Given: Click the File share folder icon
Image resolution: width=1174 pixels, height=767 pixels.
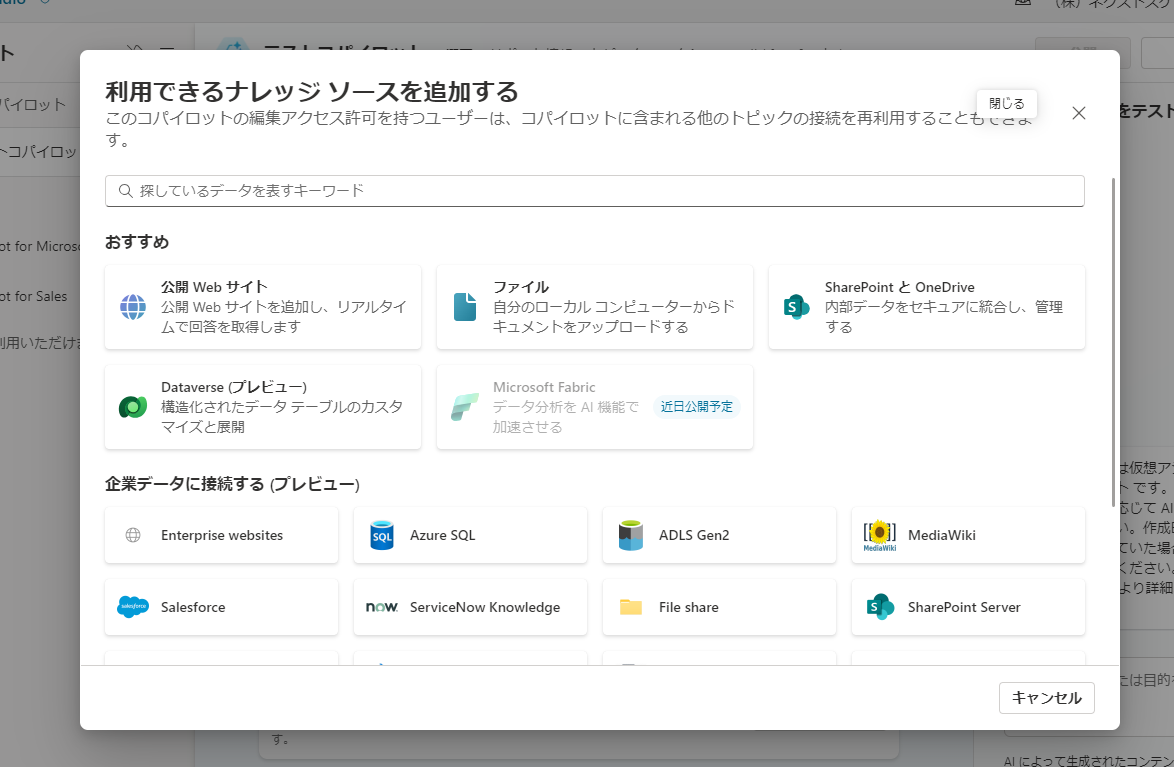Looking at the screenshot, I should click(x=631, y=607).
